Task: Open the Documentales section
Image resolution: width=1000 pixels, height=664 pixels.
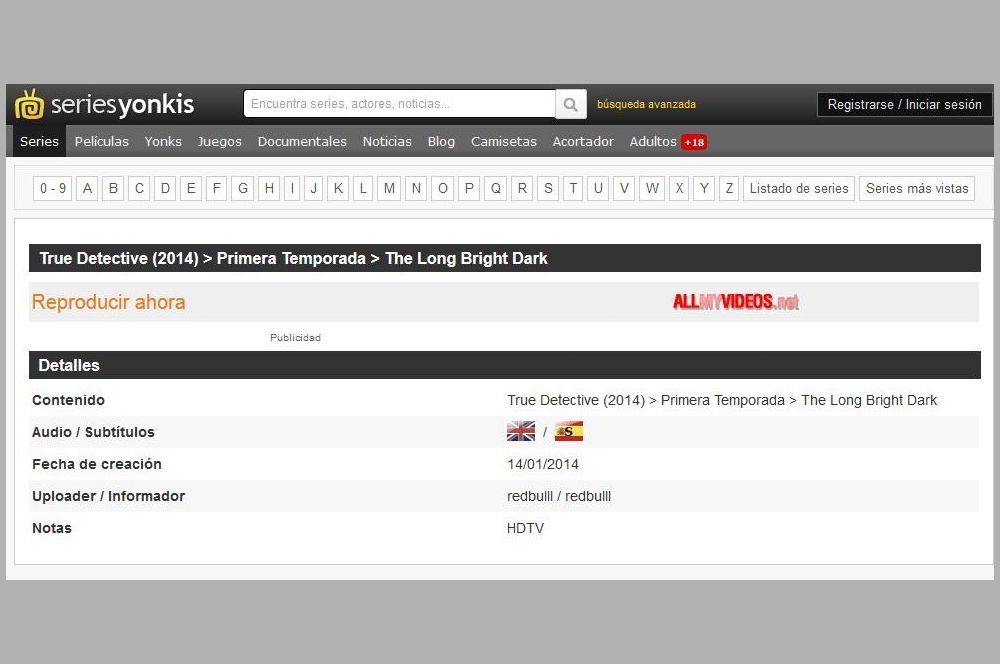Action: point(302,142)
